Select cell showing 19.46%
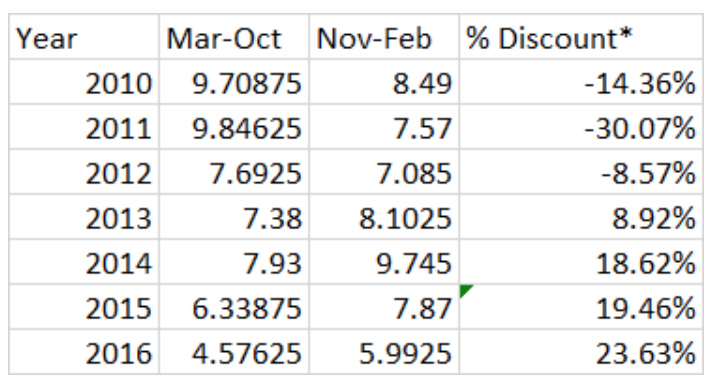The image size is (714, 388). tap(581, 307)
